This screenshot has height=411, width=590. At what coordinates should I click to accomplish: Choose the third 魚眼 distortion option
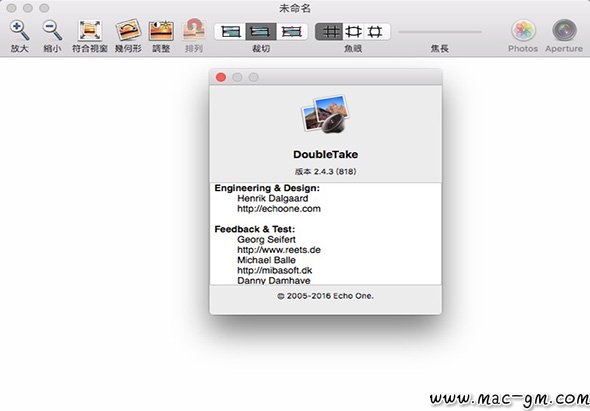pyautogui.click(x=376, y=32)
